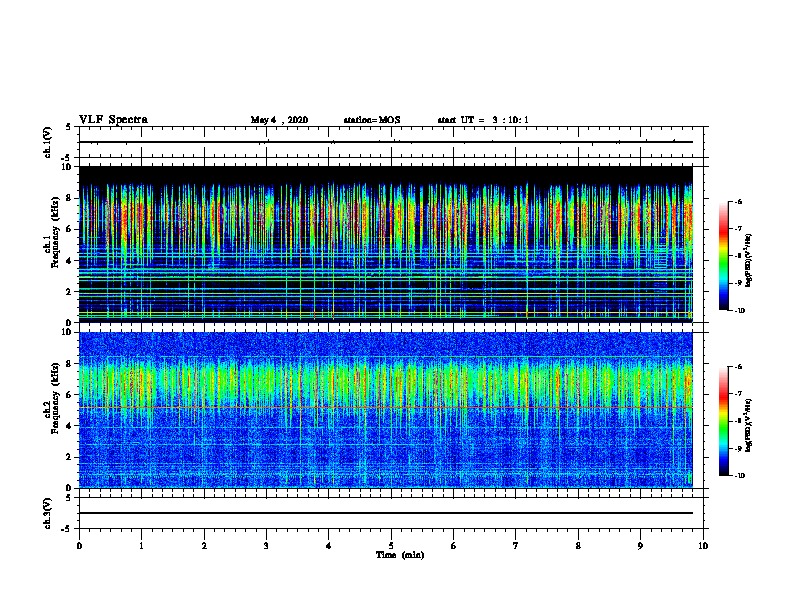Click the "Time (min)" x-axis label

(400, 555)
